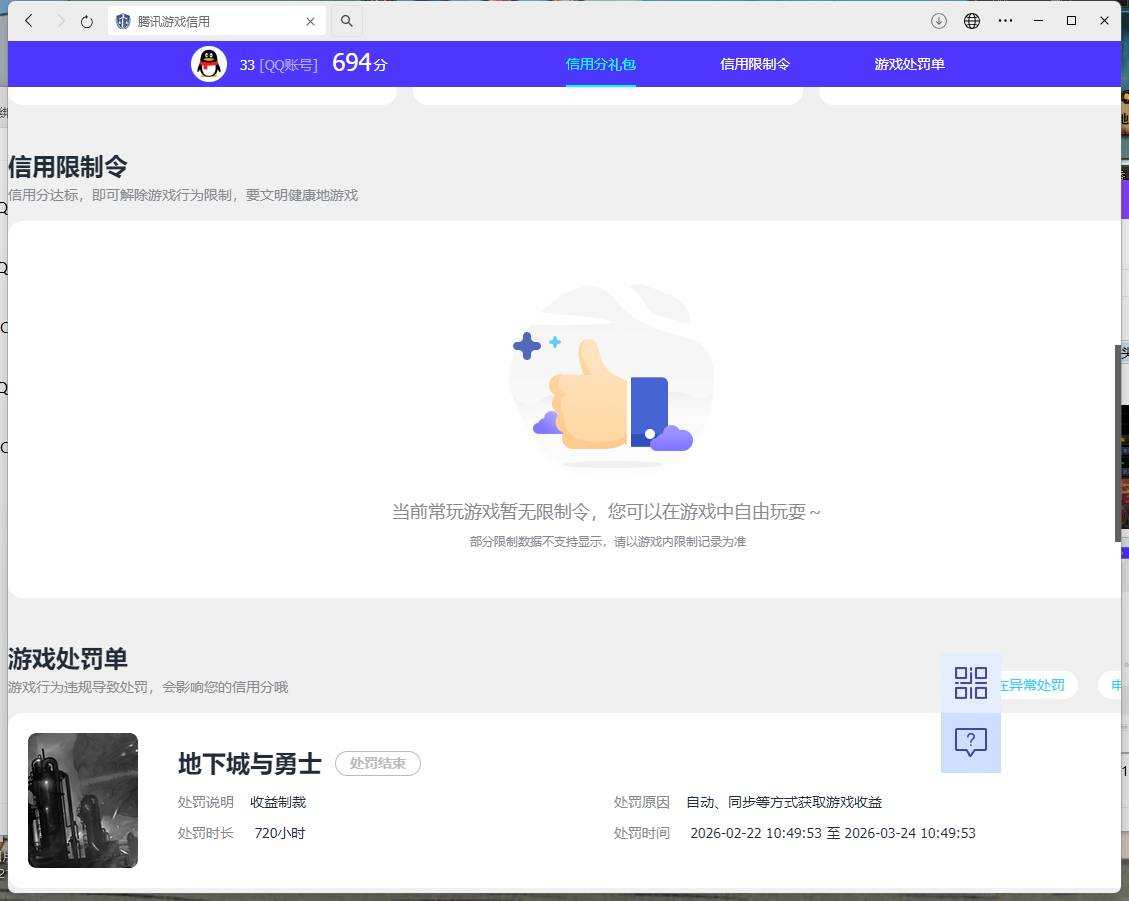The image size is (1129, 901).
Task: Open the three-dot more menu
Action: [1005, 21]
